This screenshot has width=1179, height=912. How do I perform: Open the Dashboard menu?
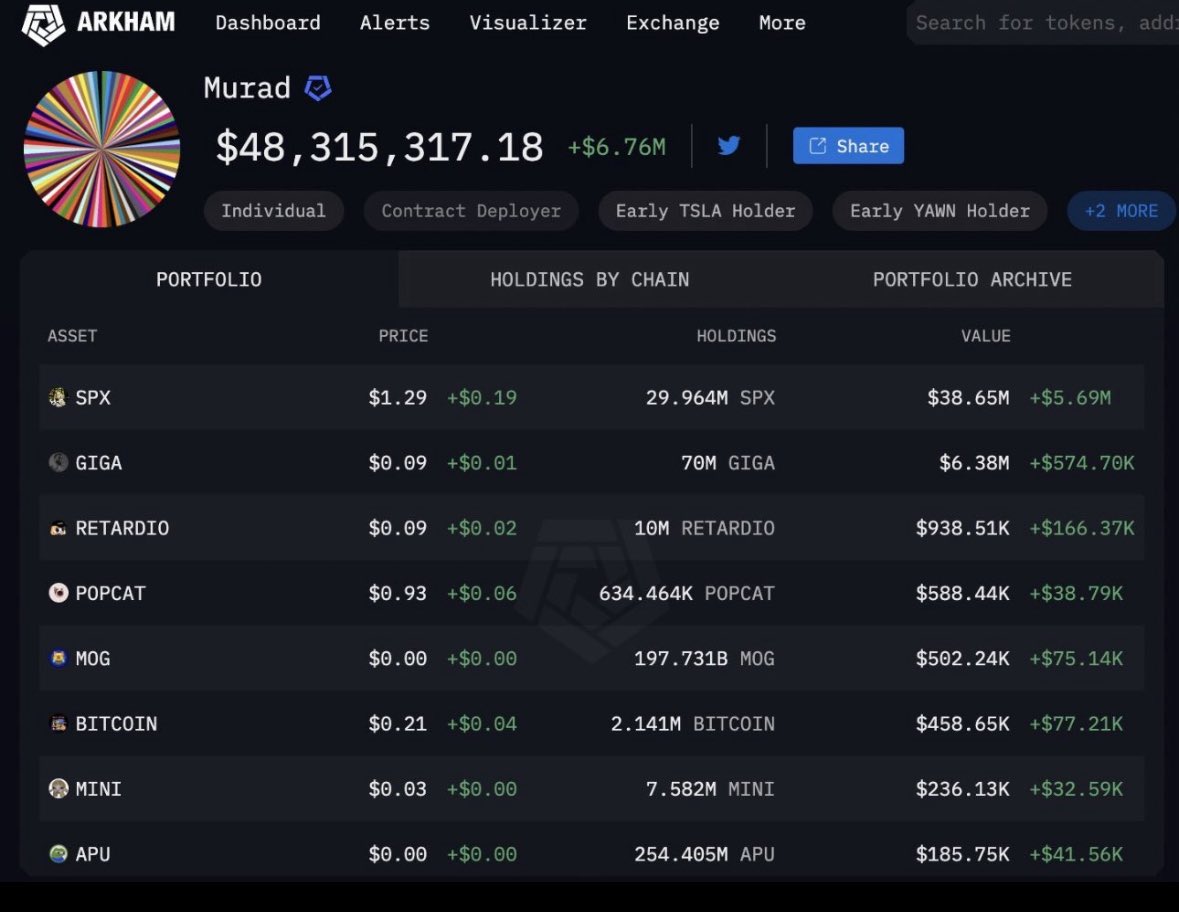point(268,23)
